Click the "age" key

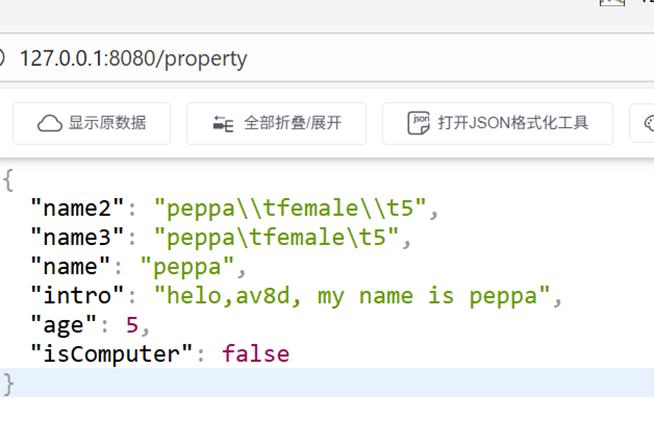coord(64,325)
